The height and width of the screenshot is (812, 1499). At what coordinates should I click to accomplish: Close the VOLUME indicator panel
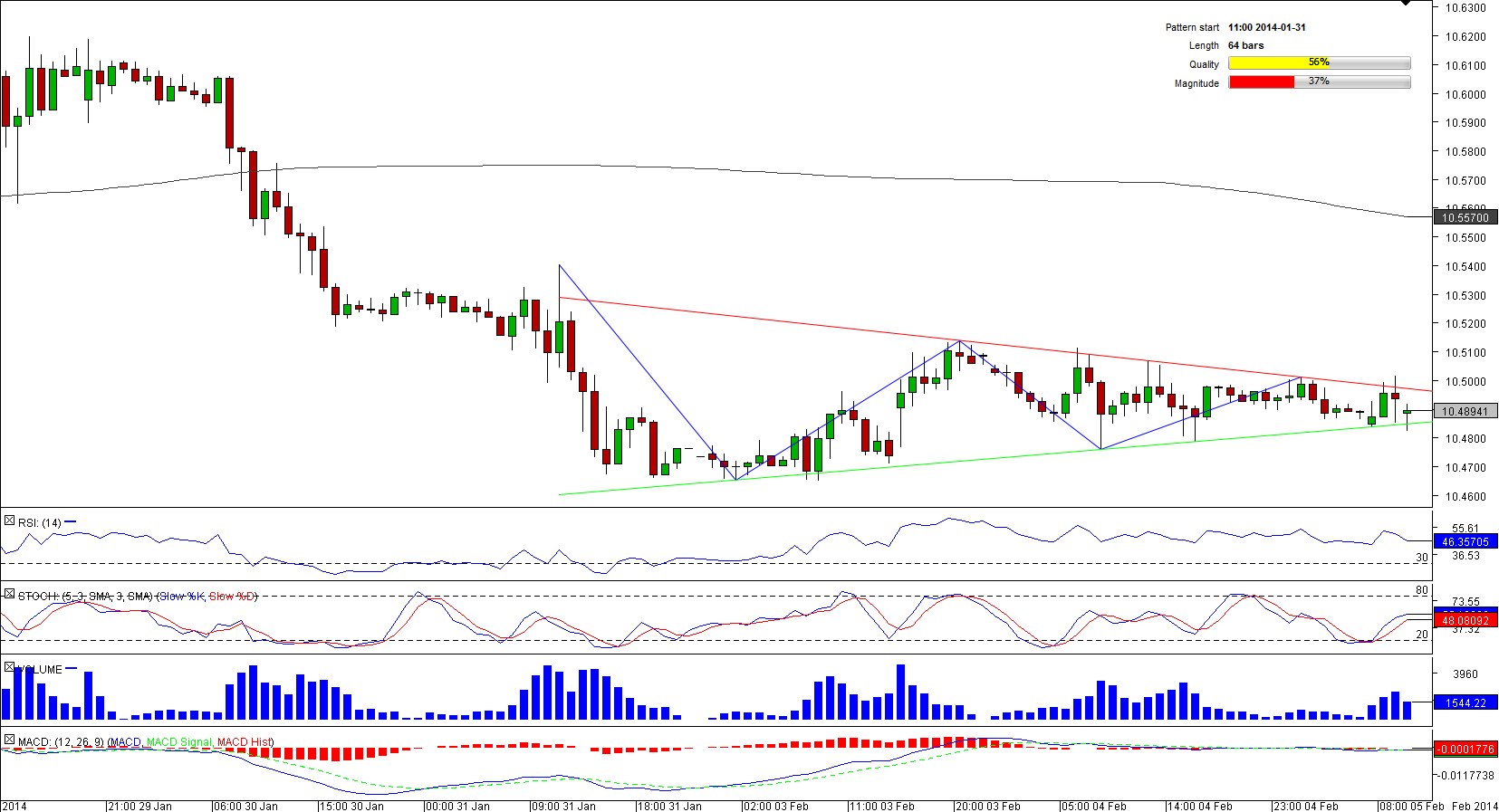click(9, 667)
